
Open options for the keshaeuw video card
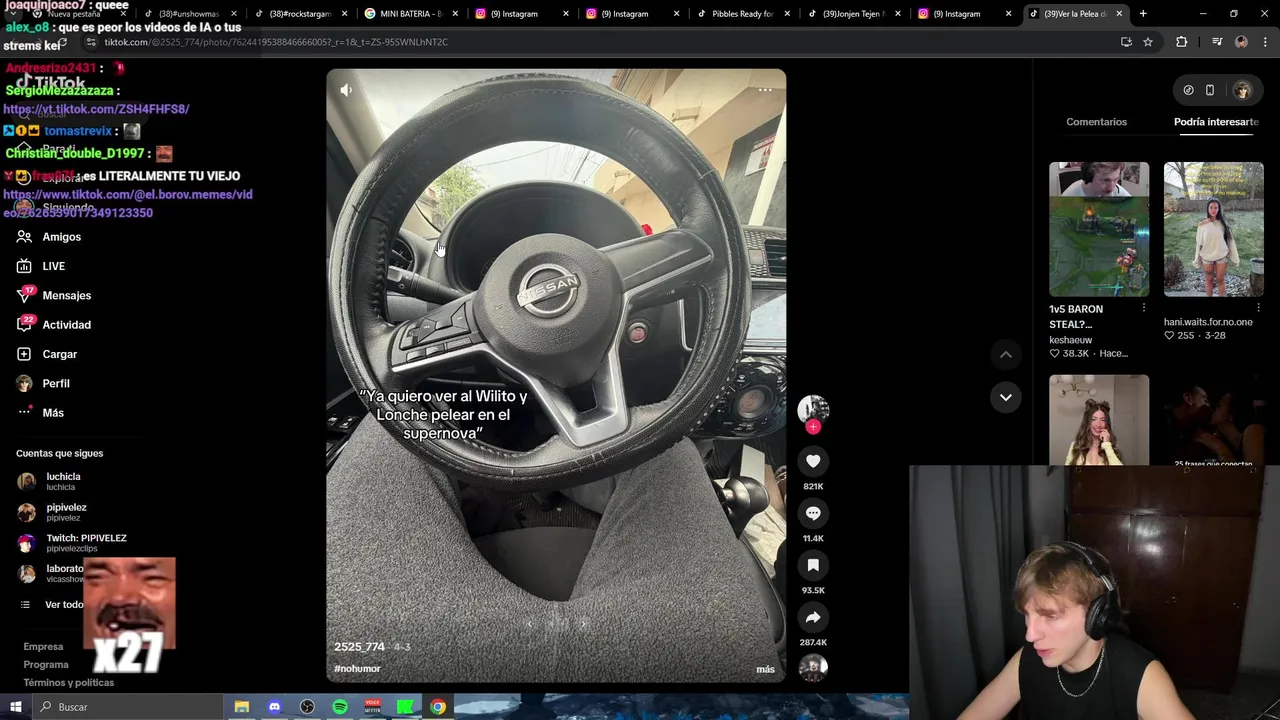[1144, 308]
